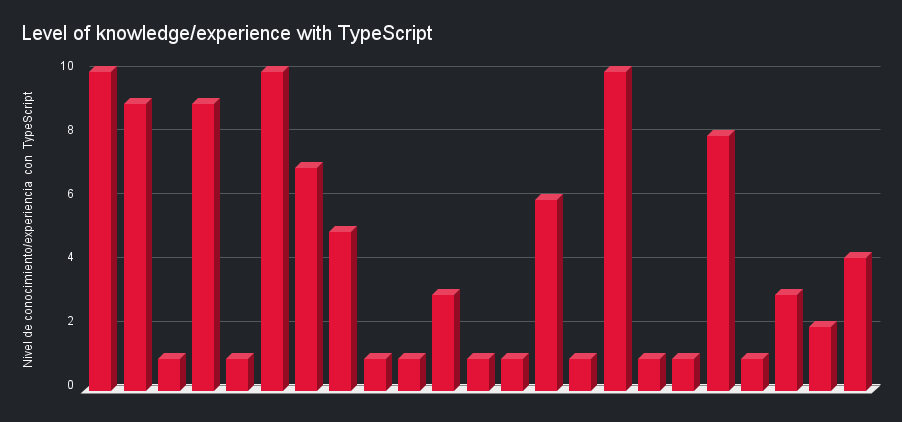This screenshot has width=902, height=422.
Task: Select the only bar reaching value 2
Action: click(x=823, y=356)
